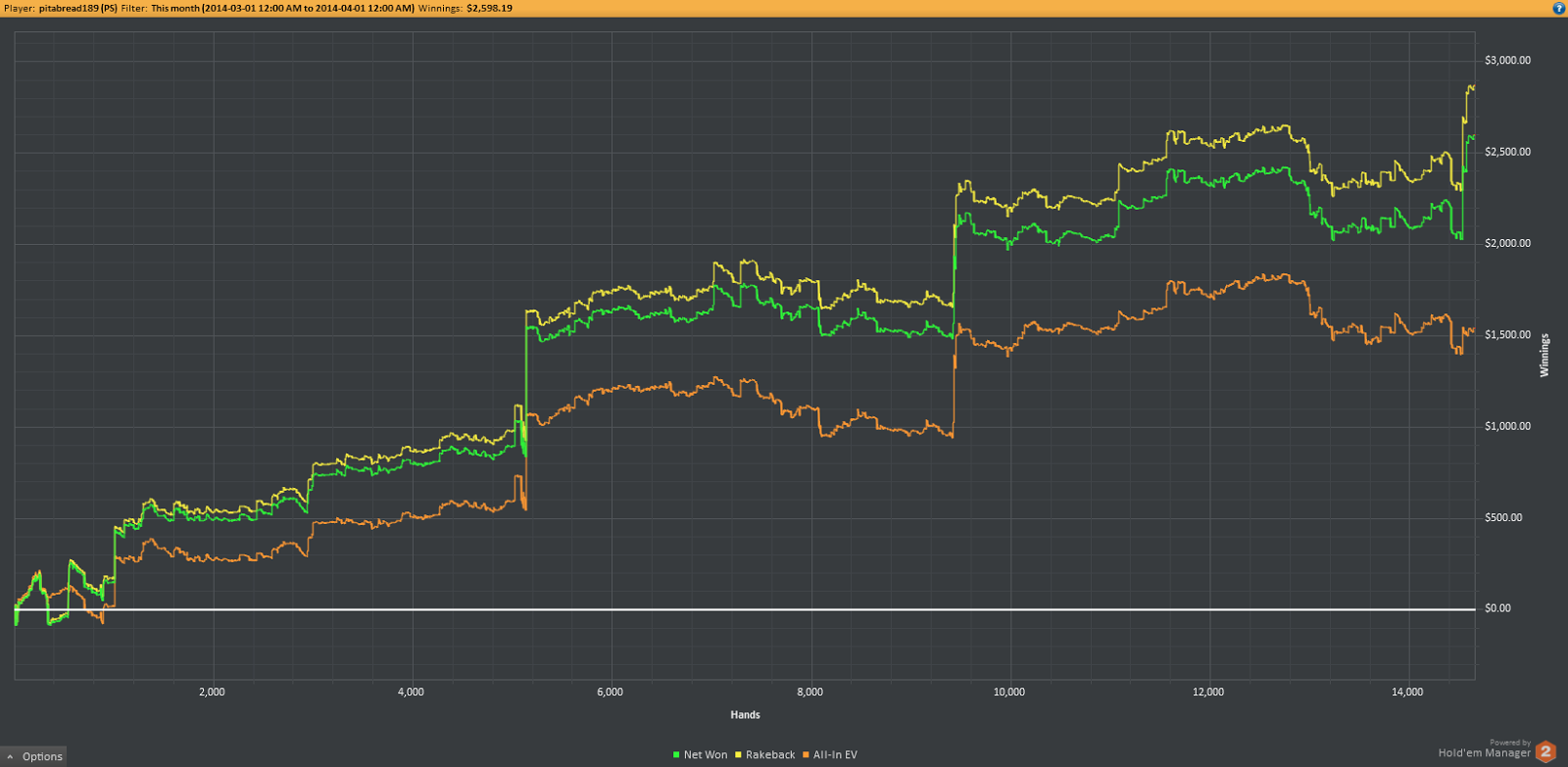Click the $2,500.00 y-axis label
The width and height of the screenshot is (1568, 767).
[1507, 152]
